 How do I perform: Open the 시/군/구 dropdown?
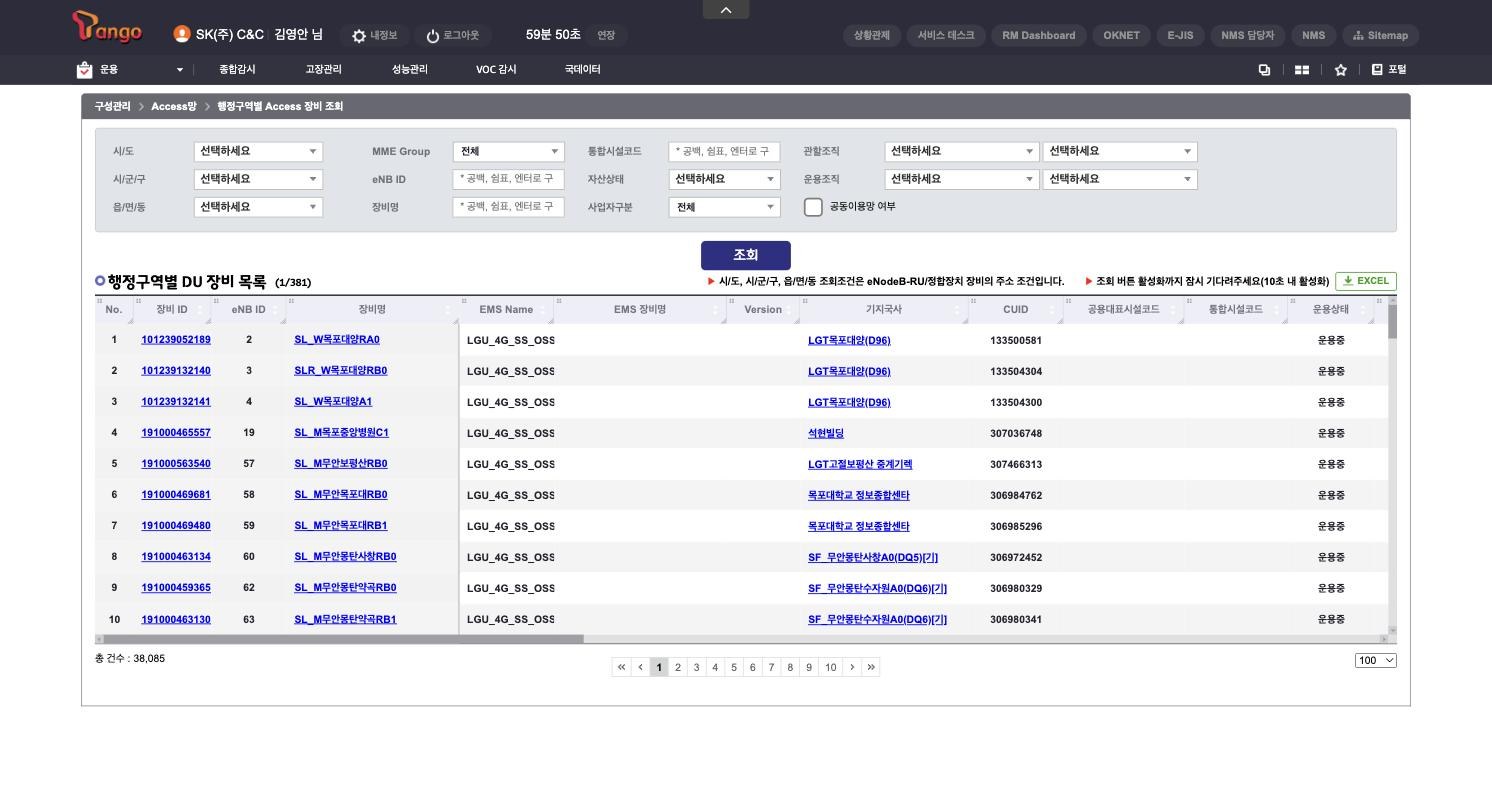[258, 179]
